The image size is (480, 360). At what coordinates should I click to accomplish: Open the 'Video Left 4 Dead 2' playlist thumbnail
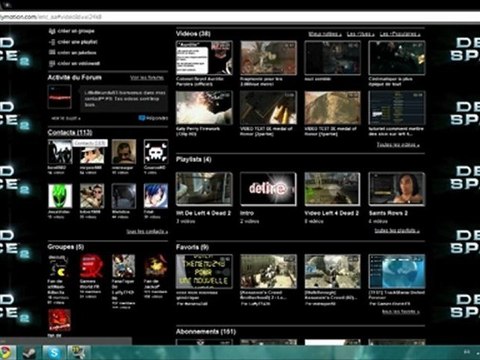pos(332,189)
